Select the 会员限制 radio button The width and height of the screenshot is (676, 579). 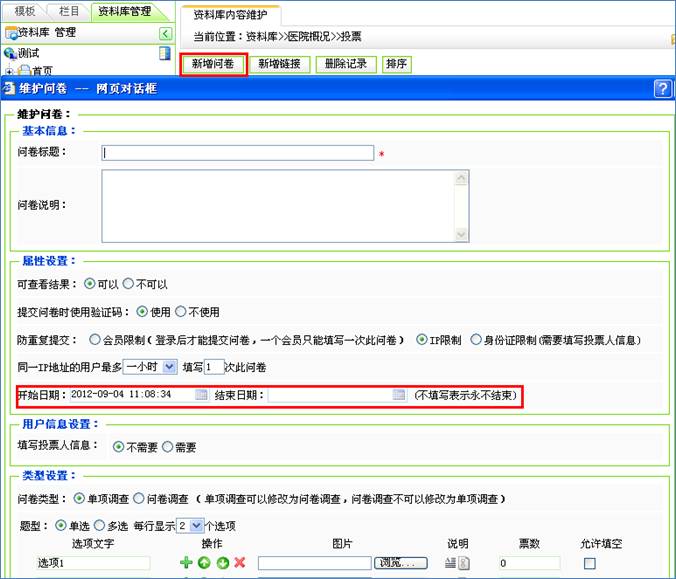(x=94, y=340)
